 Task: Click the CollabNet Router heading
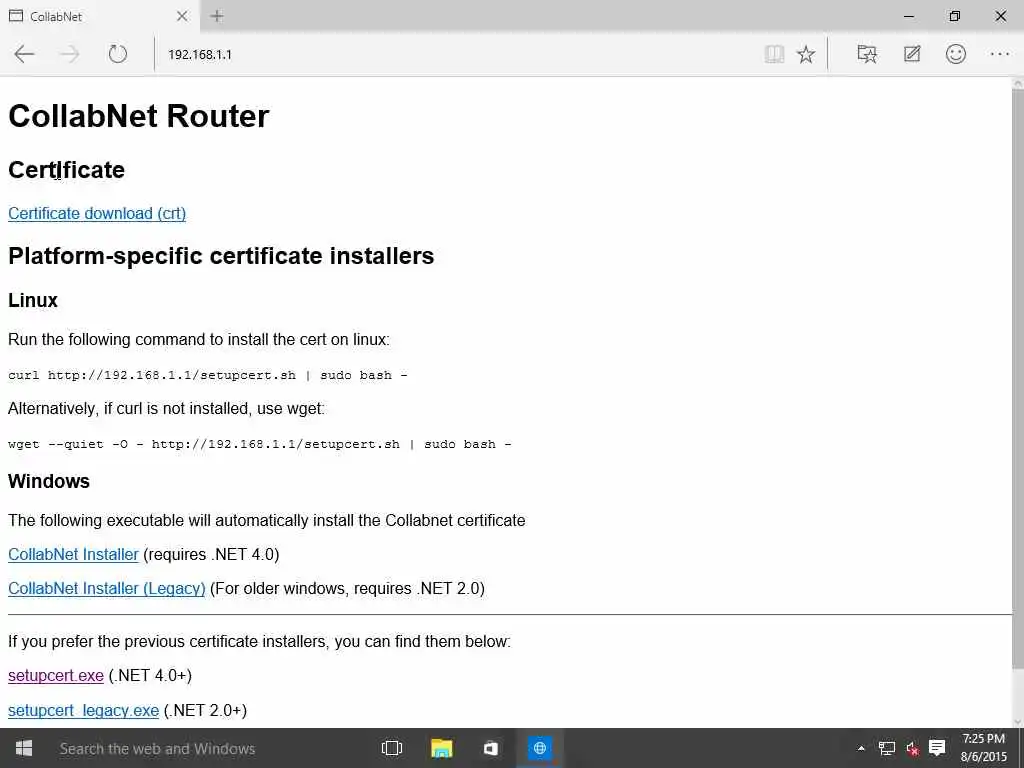click(x=138, y=116)
